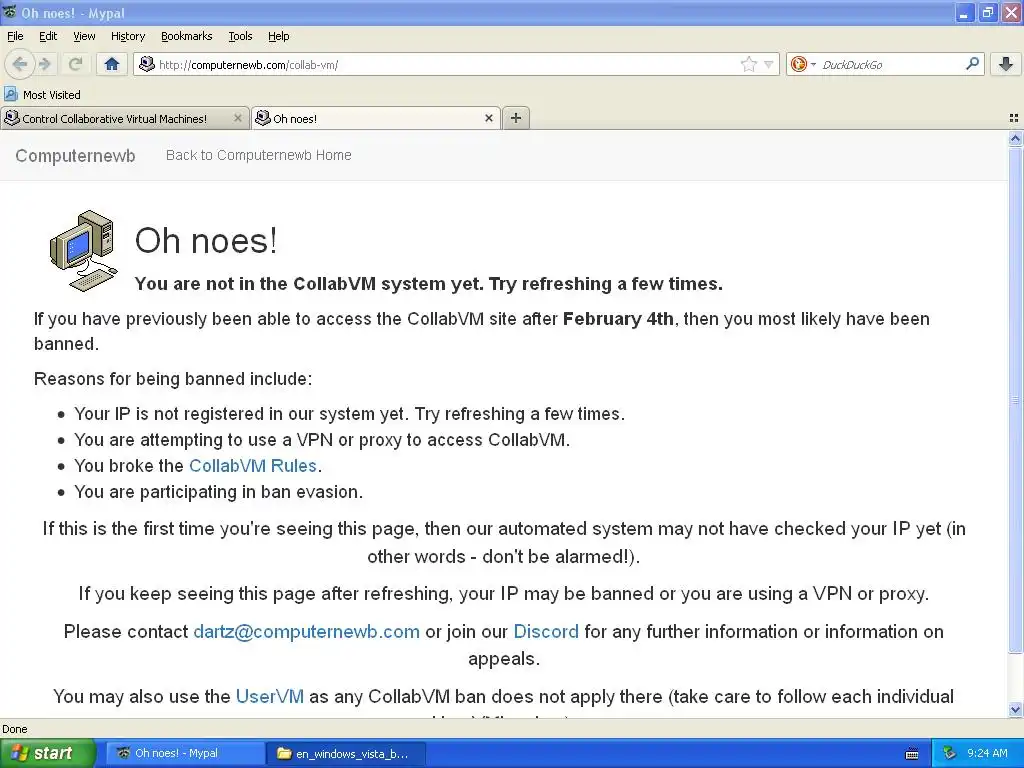Open the en_windows_vista taskbar folder window

pos(346,753)
